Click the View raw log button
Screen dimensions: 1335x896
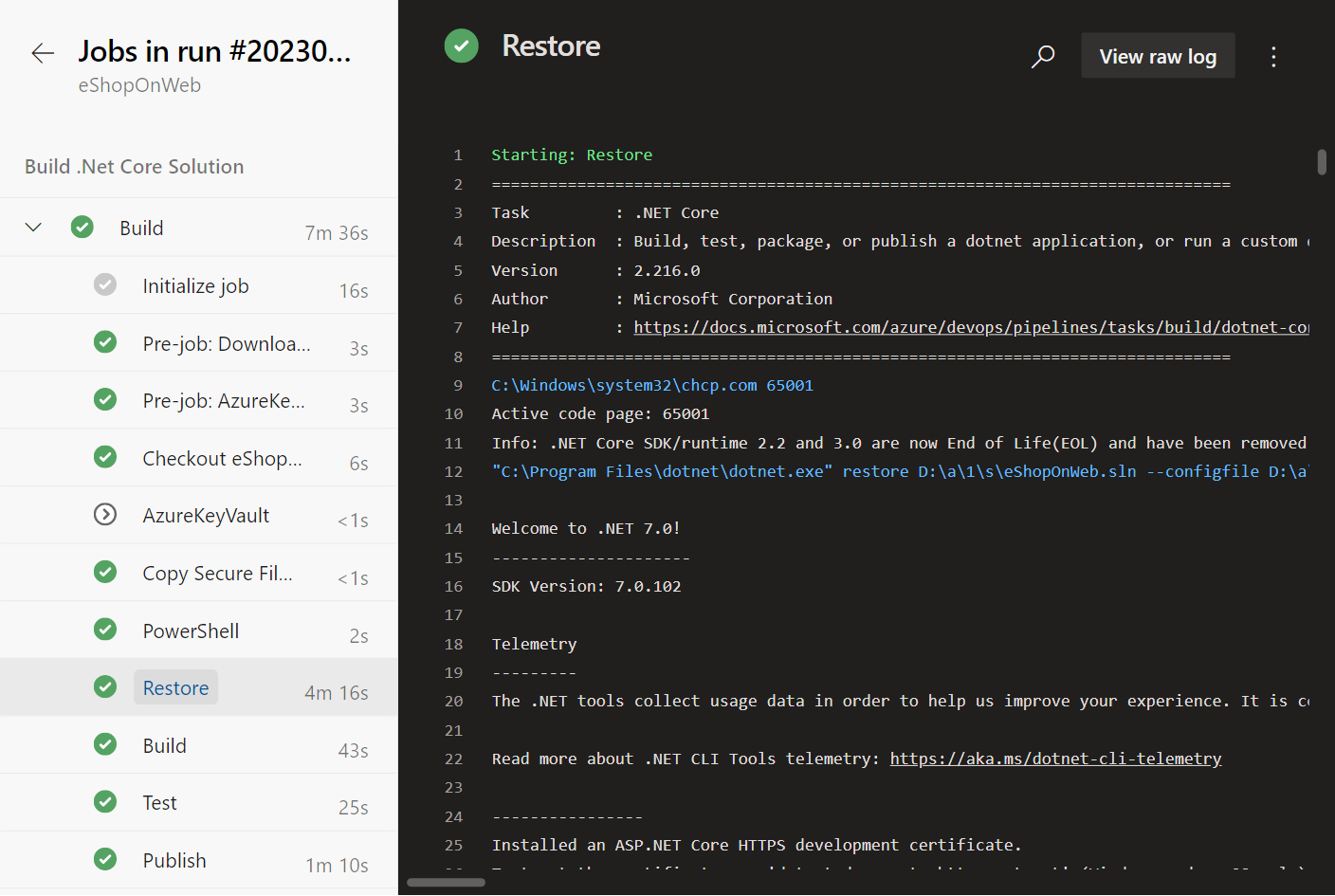1158,56
